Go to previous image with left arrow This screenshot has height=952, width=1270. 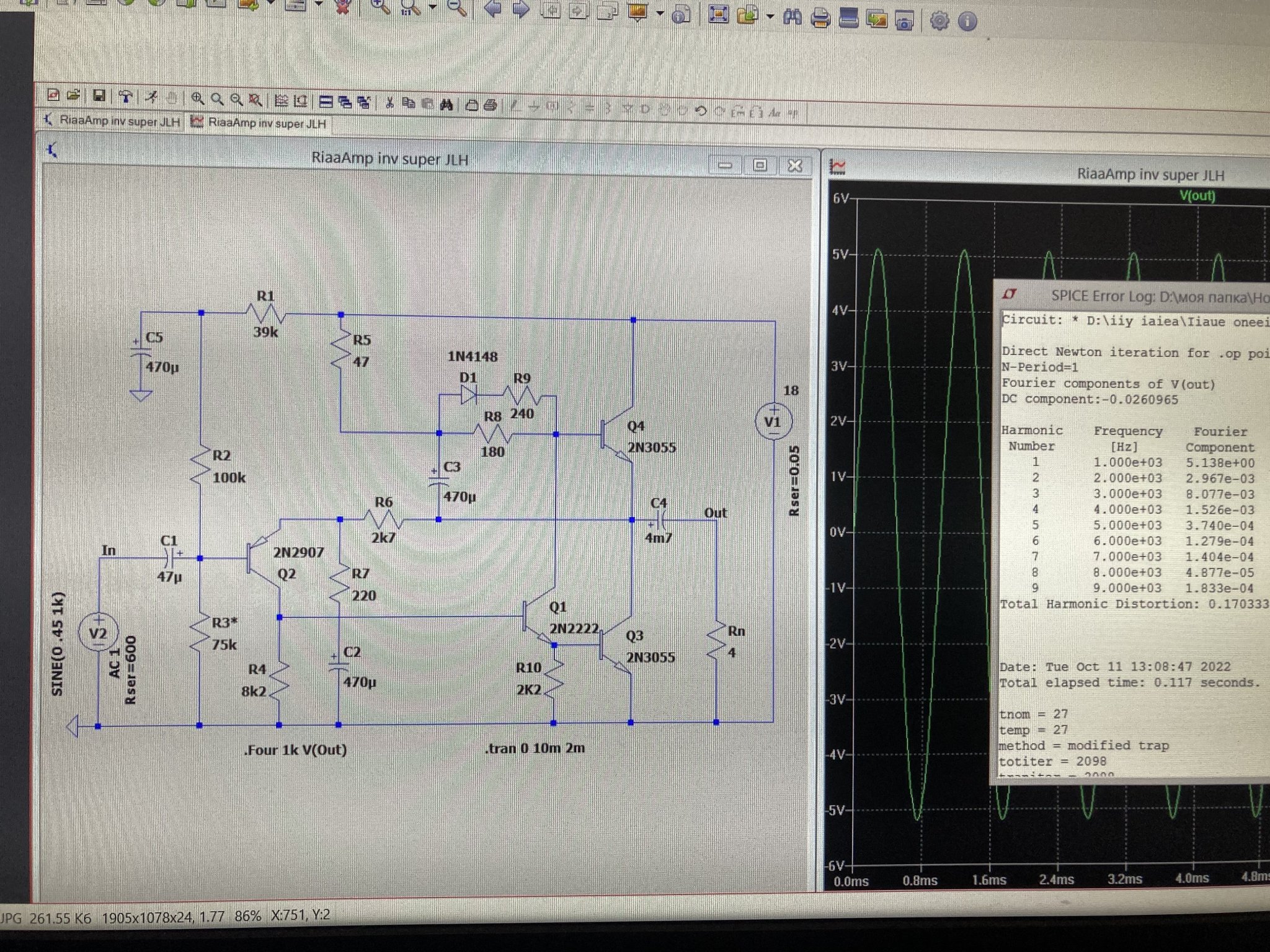(x=492, y=8)
